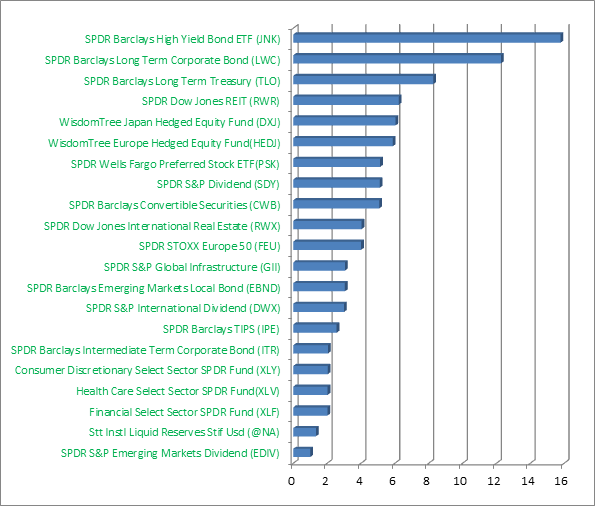
Task: Click the blue bar for SDY
Action: [338, 183]
